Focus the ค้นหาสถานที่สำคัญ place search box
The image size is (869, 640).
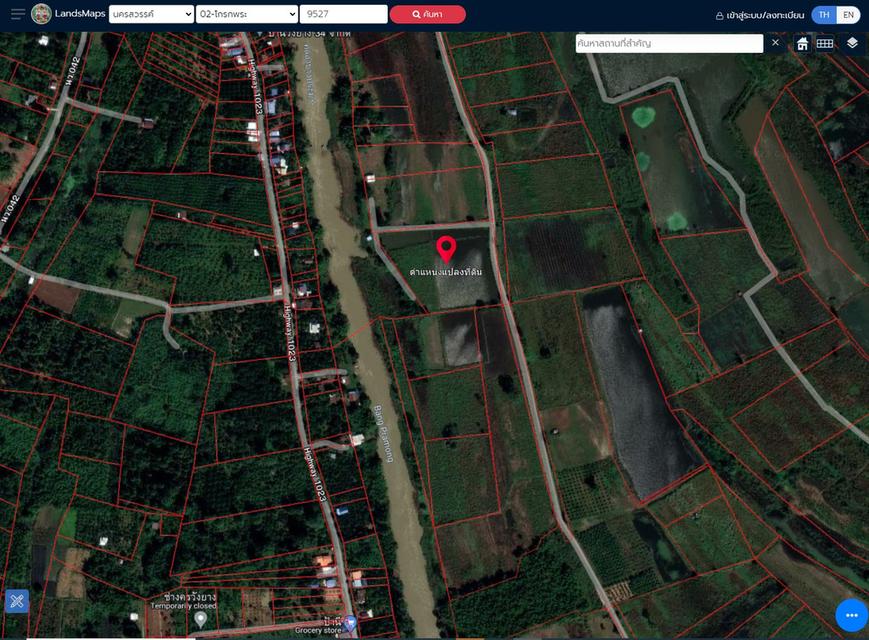pos(669,44)
